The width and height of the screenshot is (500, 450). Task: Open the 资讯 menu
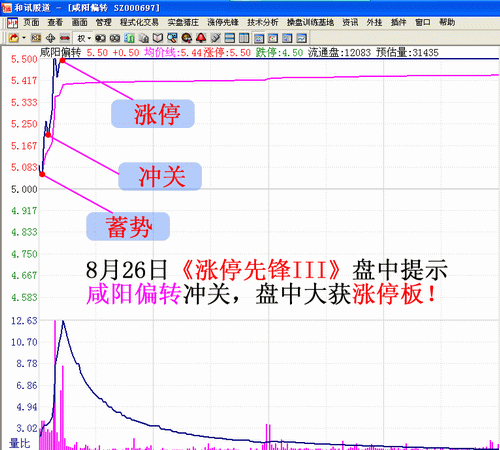(350, 22)
